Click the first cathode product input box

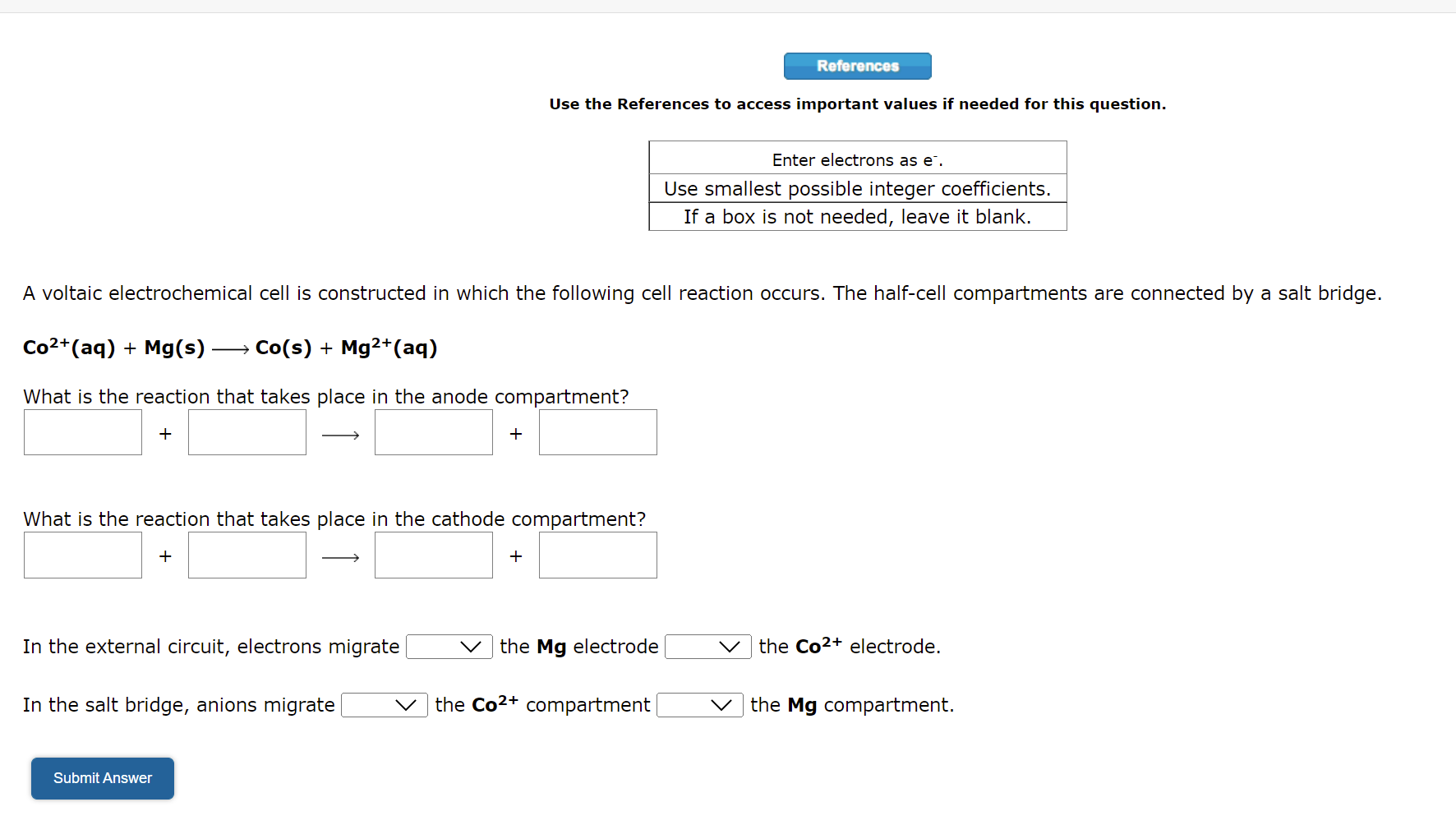coord(433,555)
